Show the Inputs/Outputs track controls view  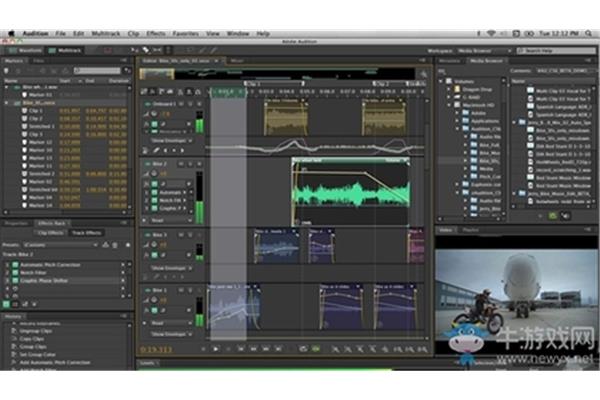[x=144, y=91]
